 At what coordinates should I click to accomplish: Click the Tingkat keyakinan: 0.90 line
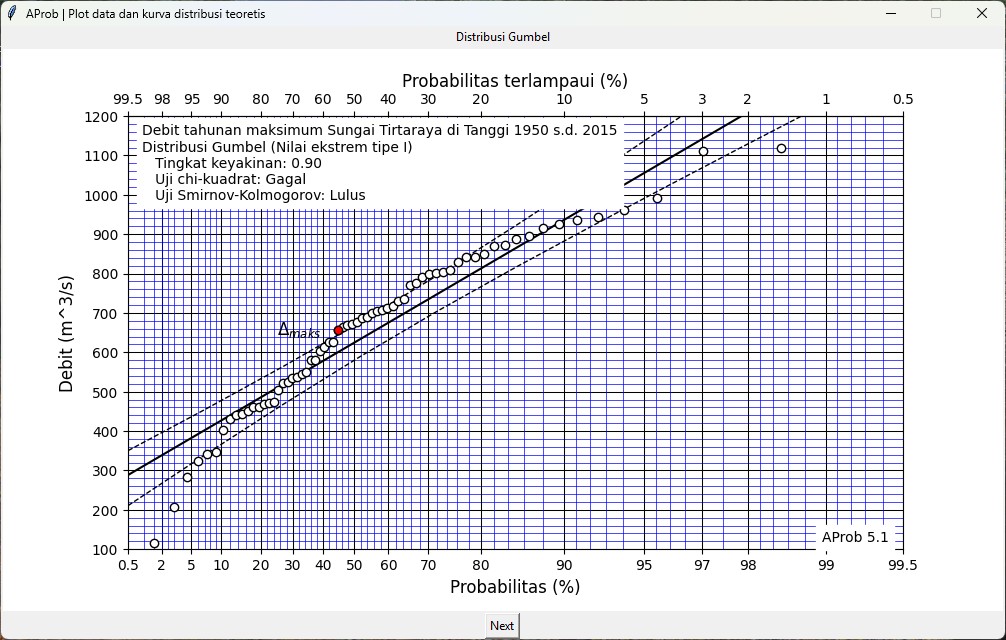(x=238, y=163)
